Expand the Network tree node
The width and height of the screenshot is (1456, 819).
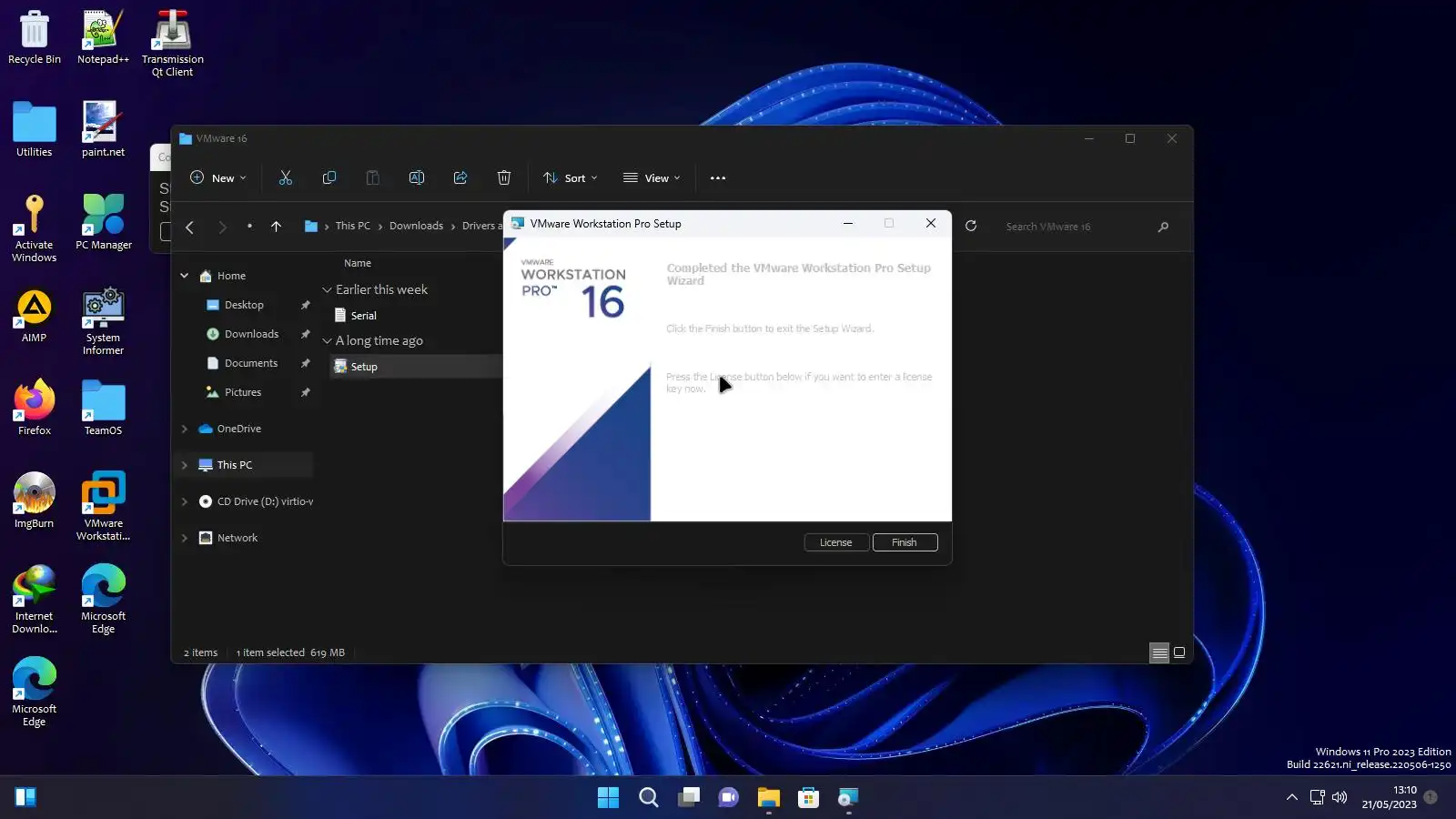coord(185,538)
